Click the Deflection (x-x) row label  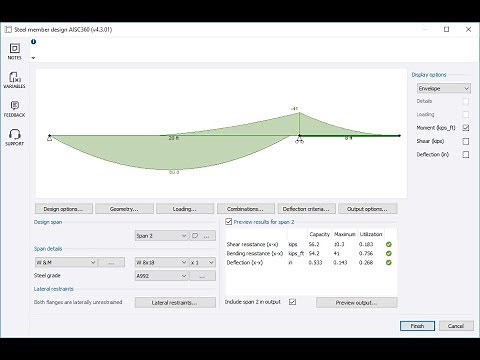coord(245,263)
